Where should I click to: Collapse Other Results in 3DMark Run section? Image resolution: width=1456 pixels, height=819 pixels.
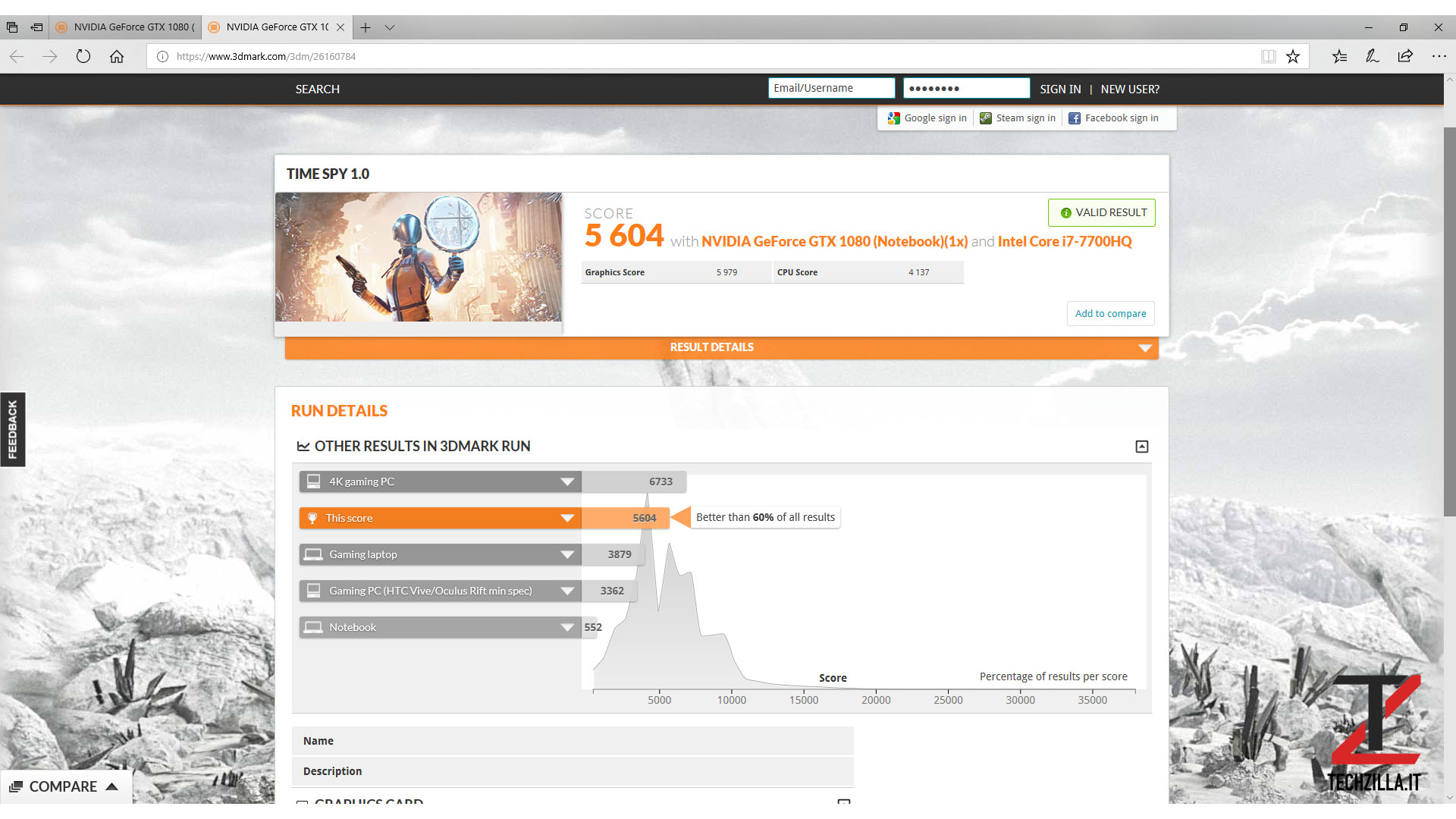[1142, 447]
